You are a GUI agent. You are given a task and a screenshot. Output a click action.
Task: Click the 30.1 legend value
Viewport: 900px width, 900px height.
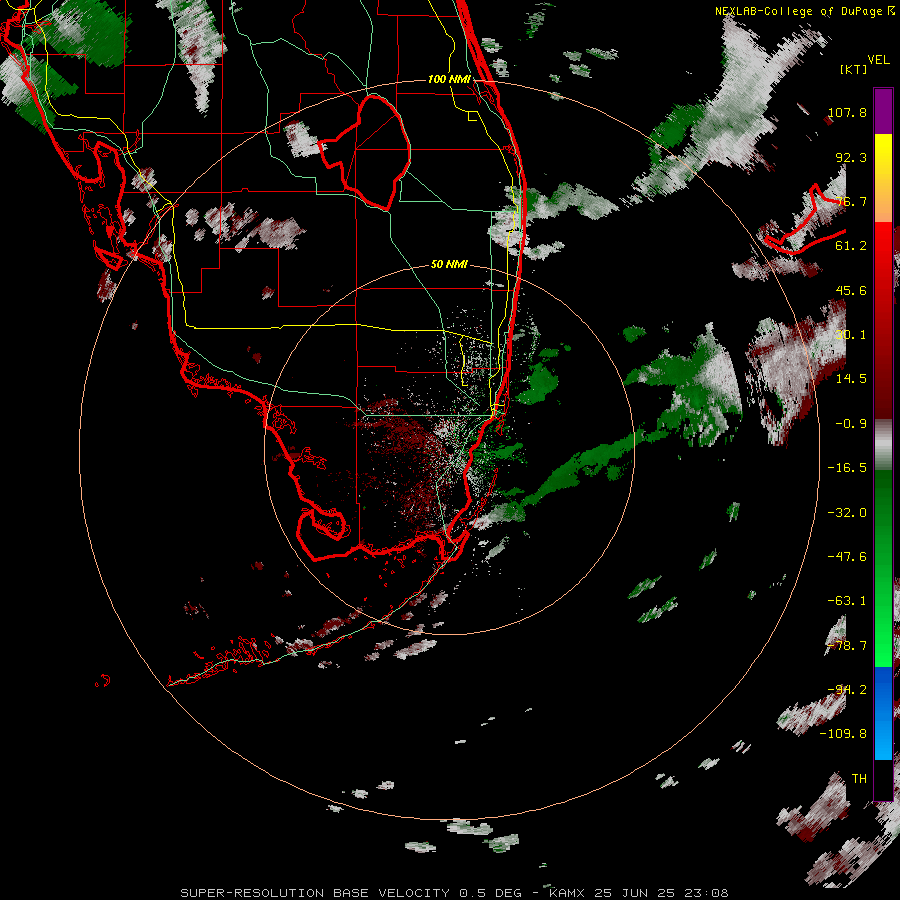click(x=851, y=335)
